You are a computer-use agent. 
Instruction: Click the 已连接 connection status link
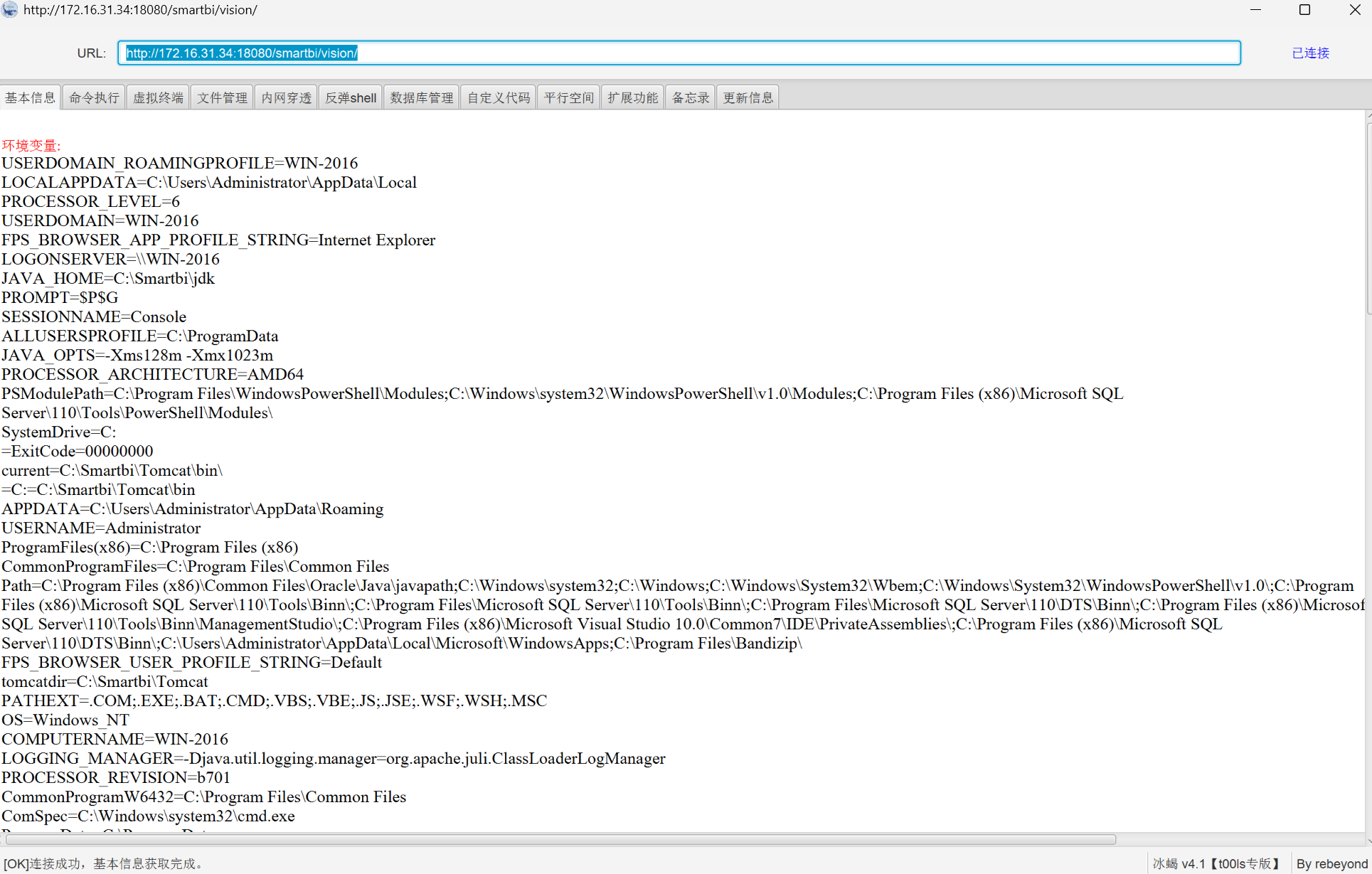tap(1310, 53)
